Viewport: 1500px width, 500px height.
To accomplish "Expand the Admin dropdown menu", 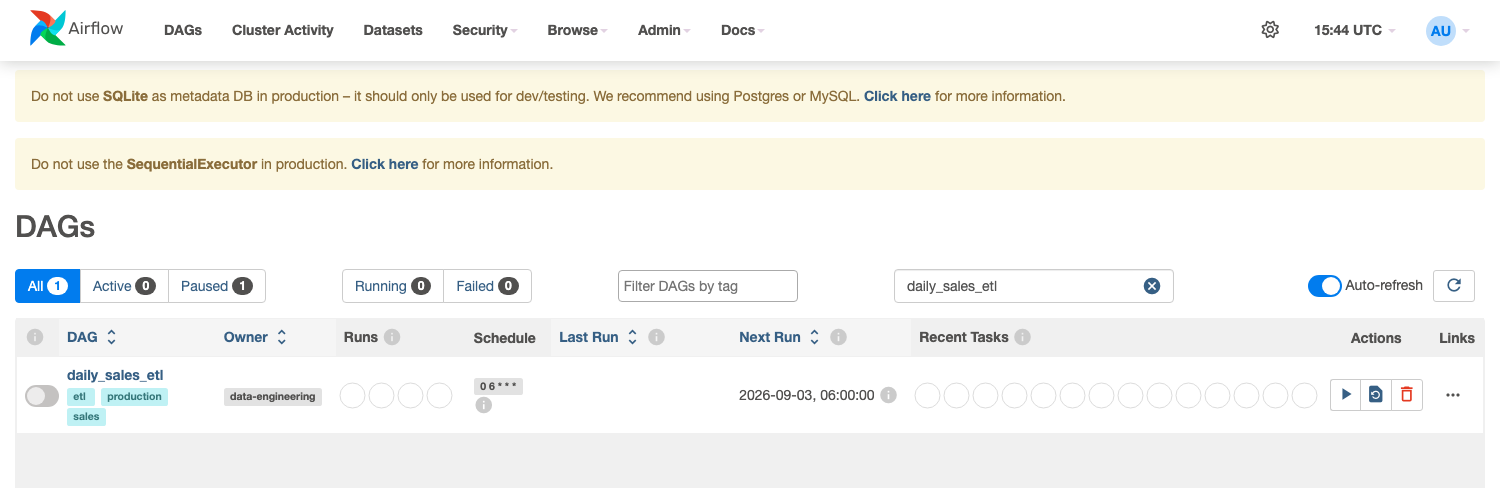I will pos(664,30).
